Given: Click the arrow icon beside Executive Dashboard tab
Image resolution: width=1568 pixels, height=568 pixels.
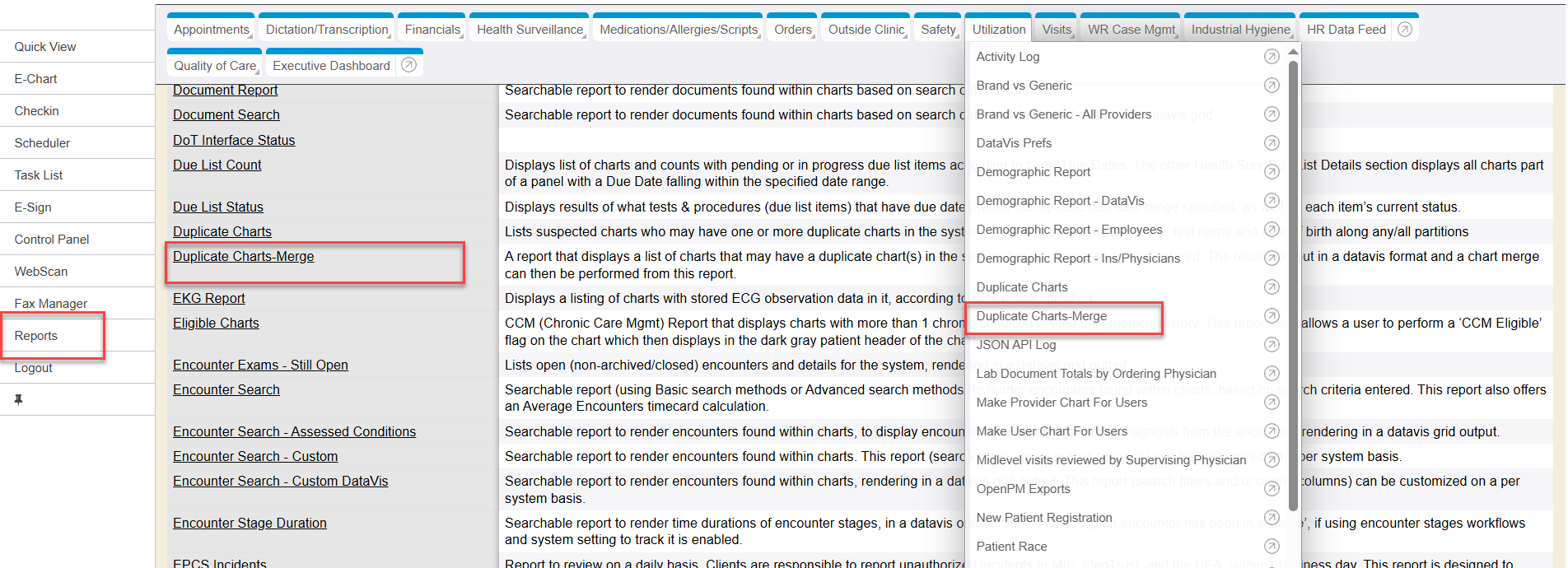Looking at the screenshot, I should (408, 65).
